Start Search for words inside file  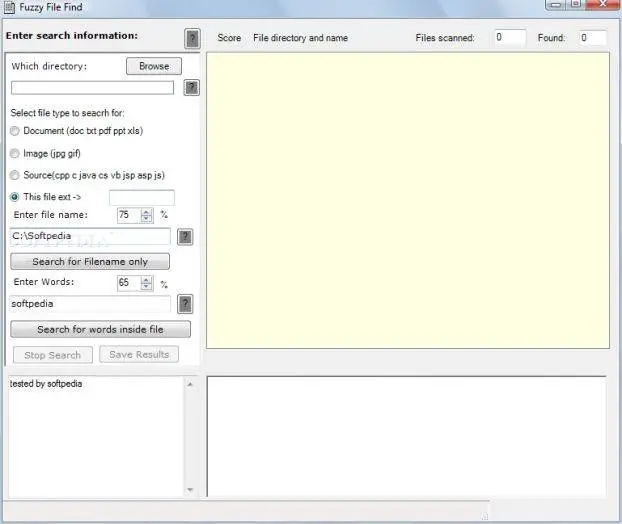[x=100, y=329]
